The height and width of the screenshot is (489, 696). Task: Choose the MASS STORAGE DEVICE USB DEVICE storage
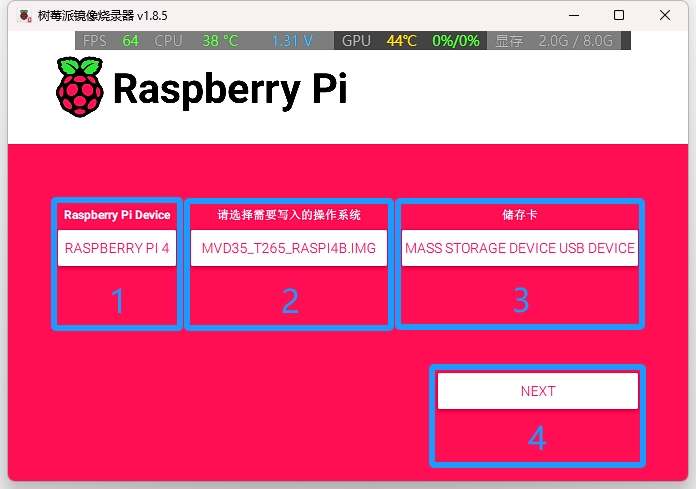tap(520, 248)
